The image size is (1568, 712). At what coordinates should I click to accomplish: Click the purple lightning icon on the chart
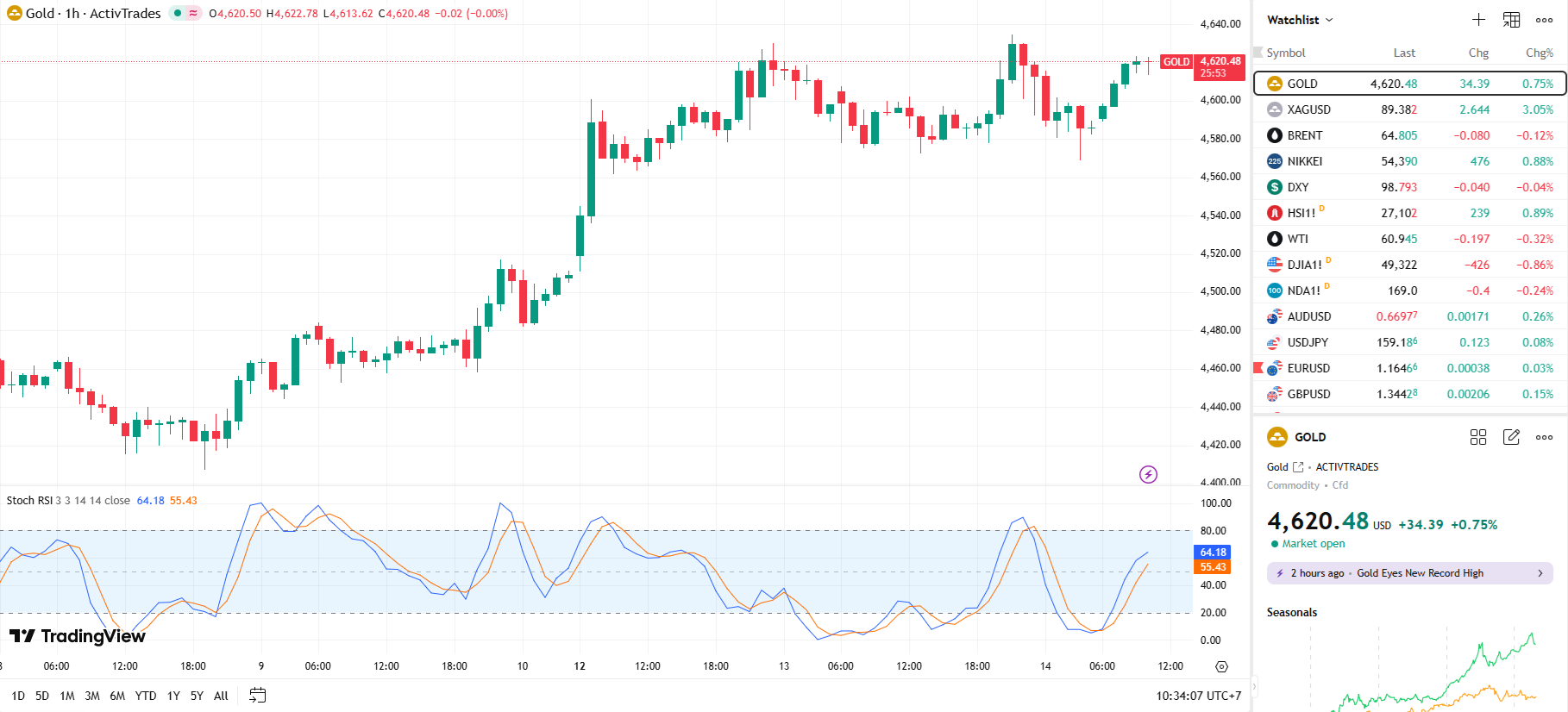click(1148, 474)
